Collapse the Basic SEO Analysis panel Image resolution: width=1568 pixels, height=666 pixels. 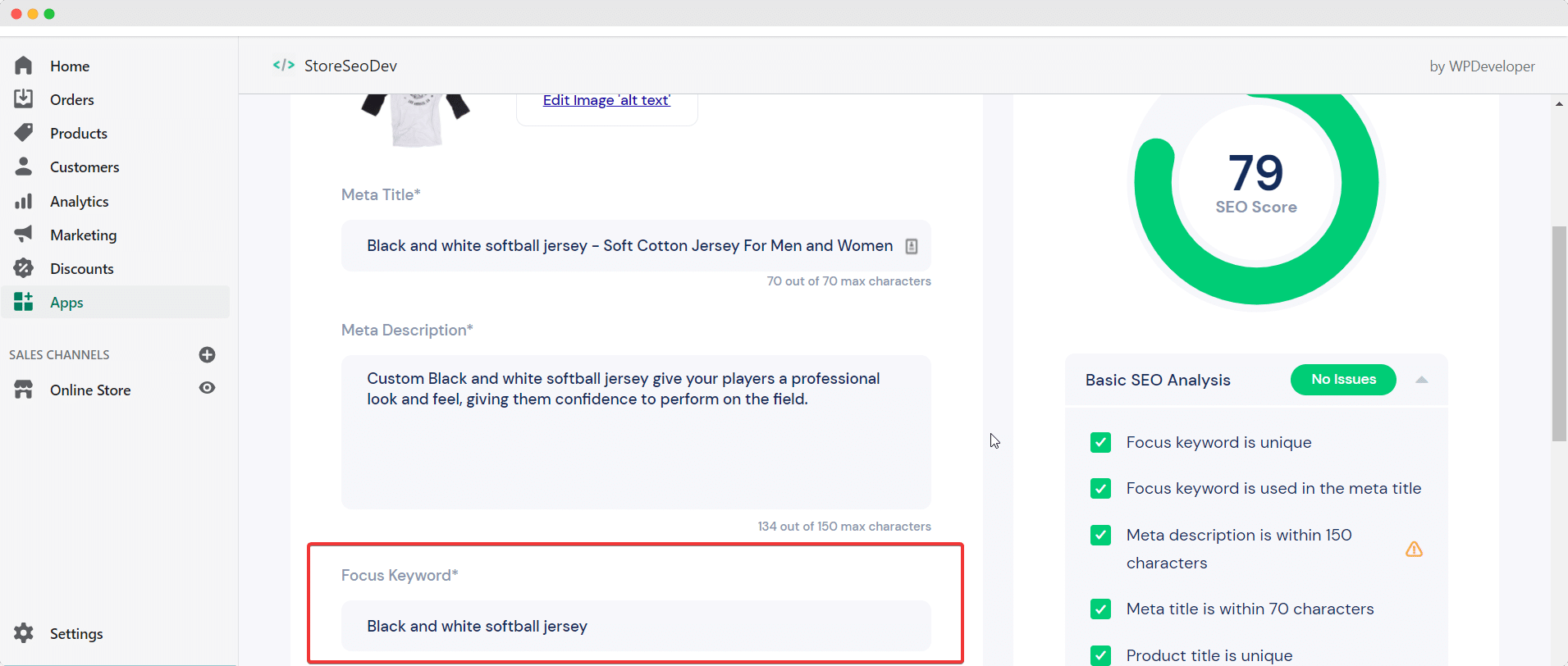click(1422, 380)
